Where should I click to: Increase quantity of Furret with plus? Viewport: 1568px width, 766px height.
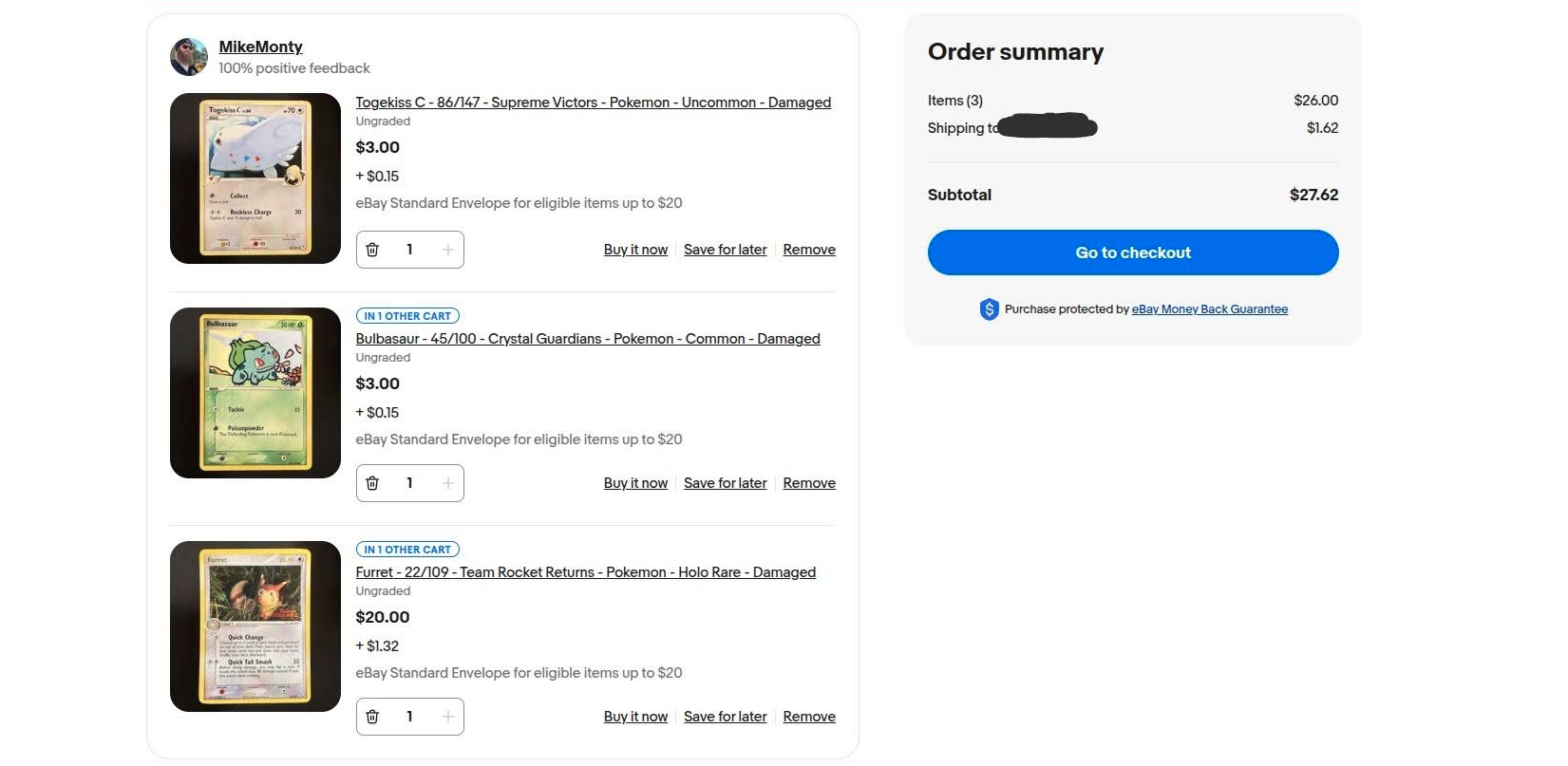[447, 717]
